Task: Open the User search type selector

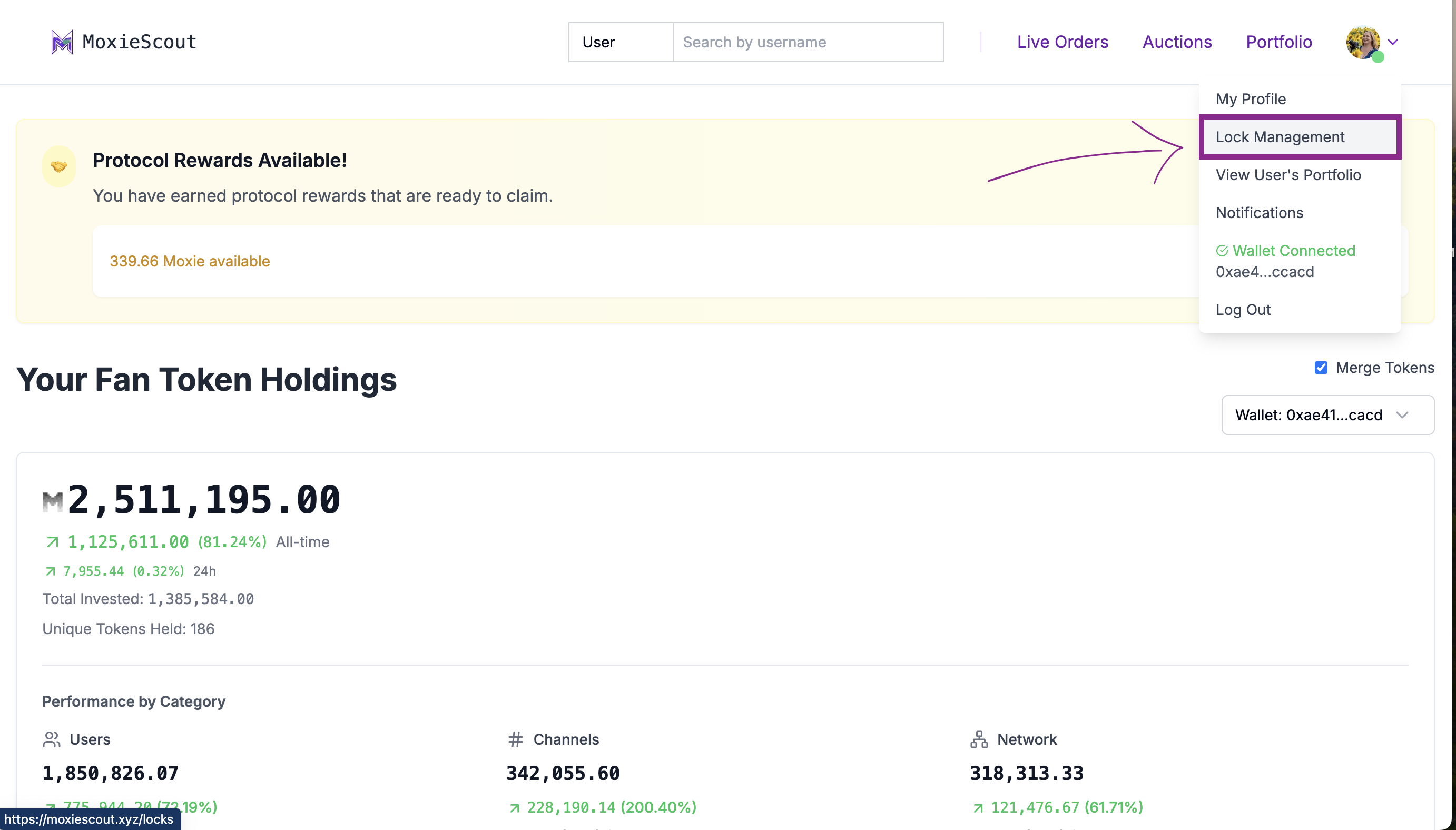Action: tap(621, 42)
